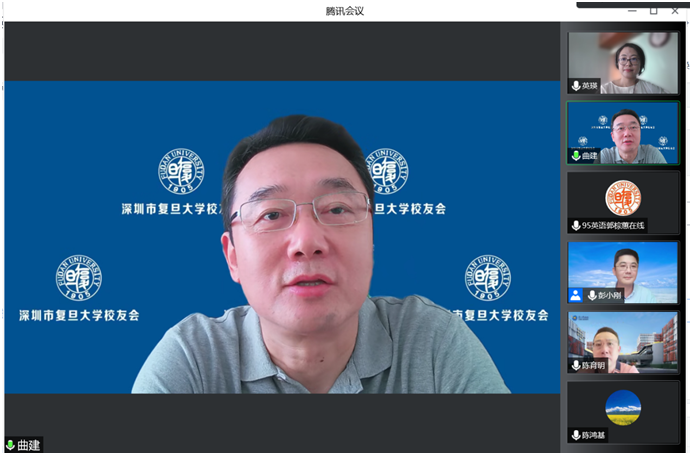The image size is (692, 455).
Task: Click the main speaker video of 曲建
Action: 282,237
